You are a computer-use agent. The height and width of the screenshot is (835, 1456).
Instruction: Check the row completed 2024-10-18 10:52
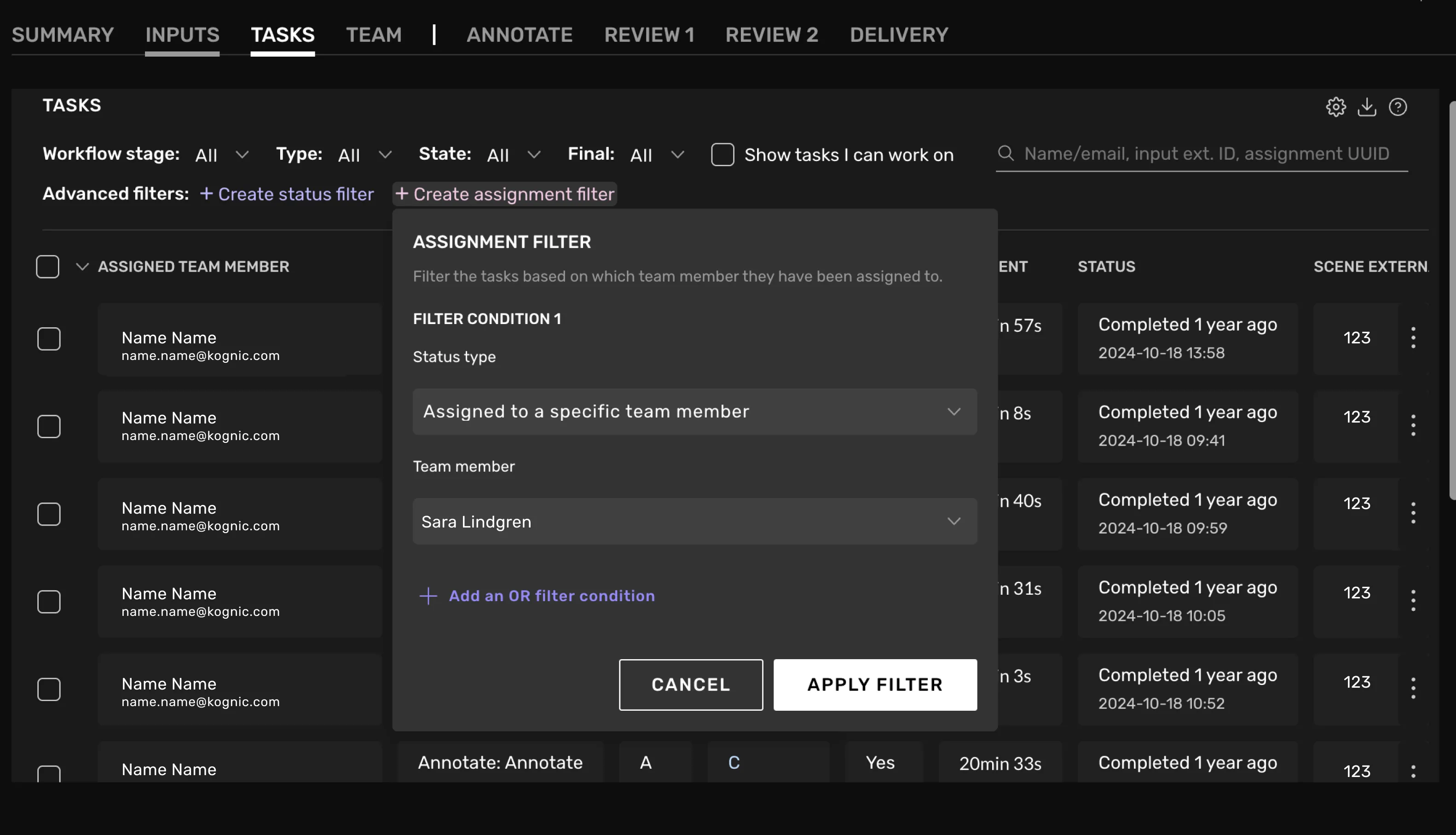49,690
